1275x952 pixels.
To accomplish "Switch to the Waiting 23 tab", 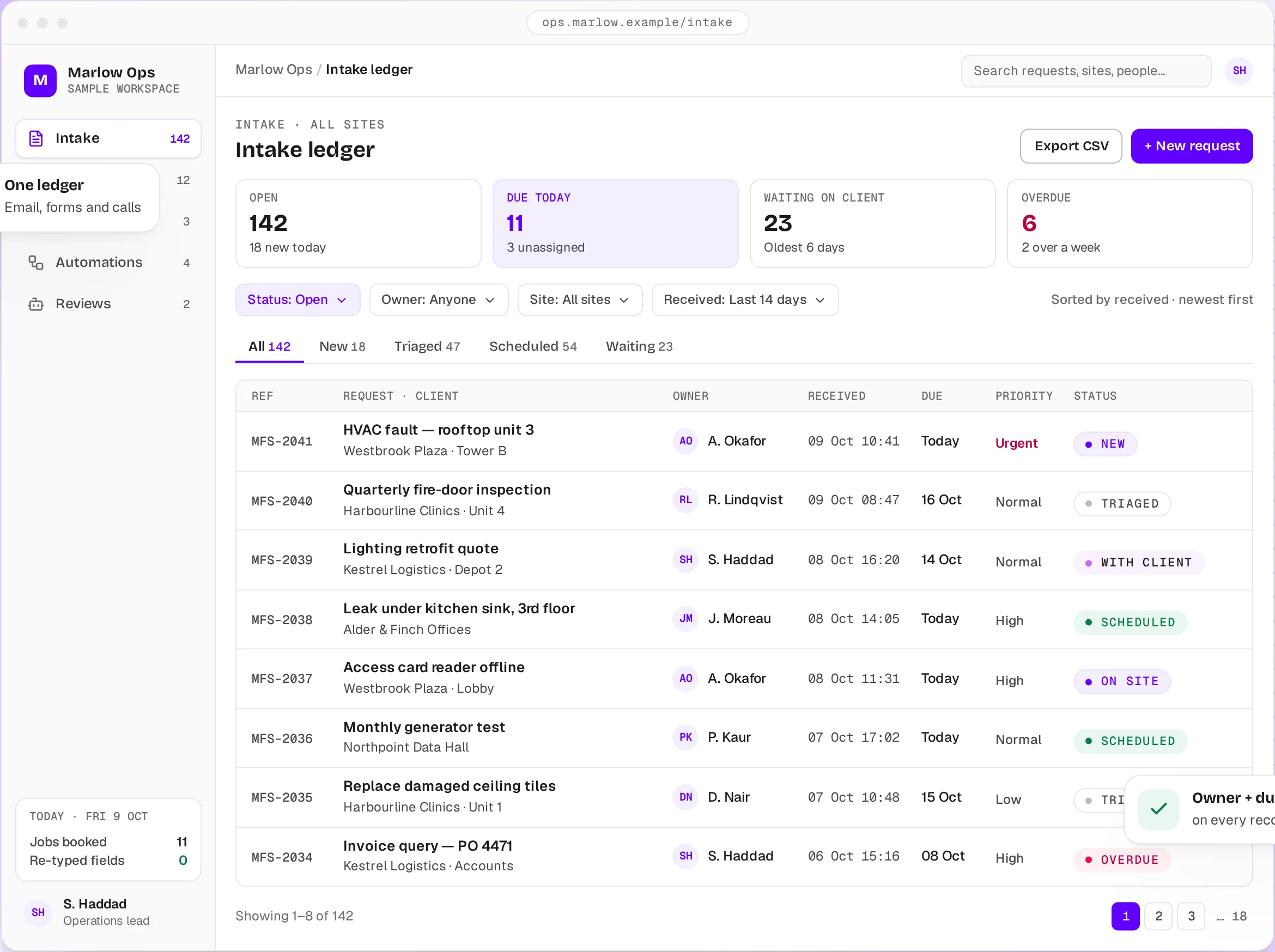I will 639,346.
